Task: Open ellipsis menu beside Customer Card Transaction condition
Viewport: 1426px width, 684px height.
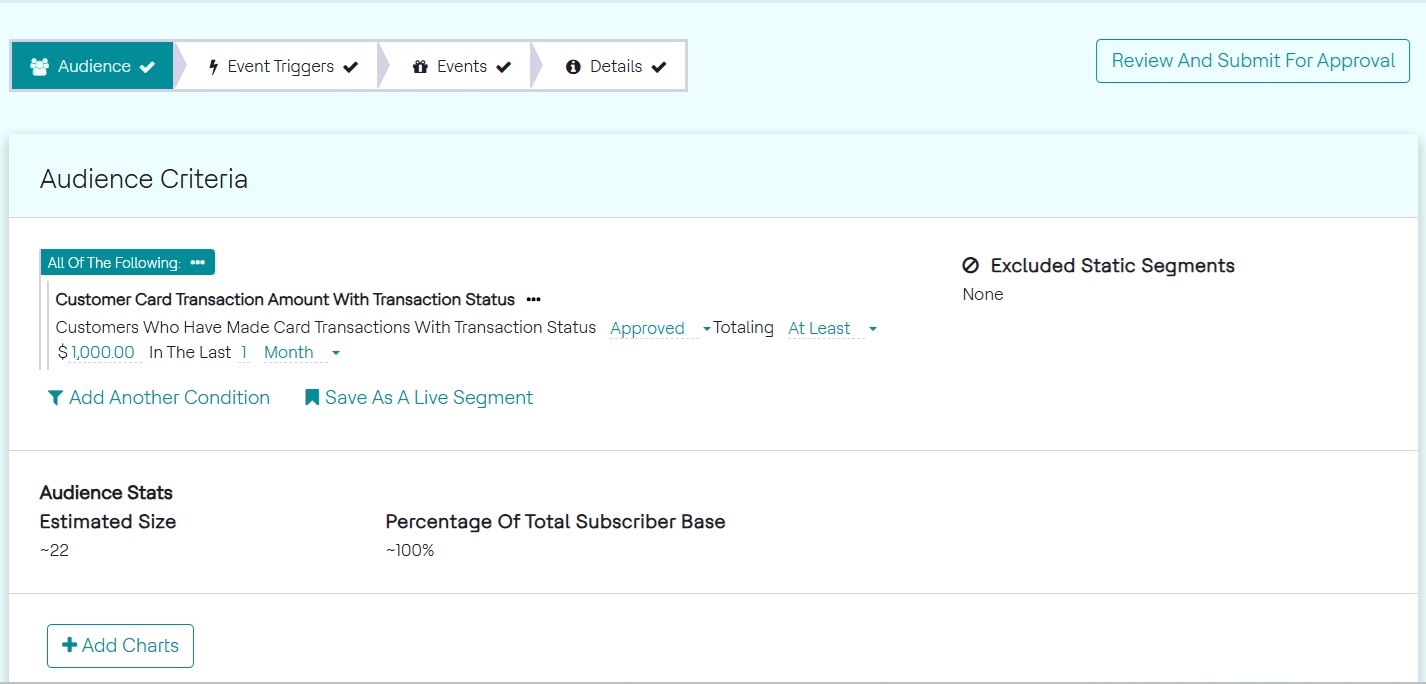Action: pyautogui.click(x=533, y=299)
